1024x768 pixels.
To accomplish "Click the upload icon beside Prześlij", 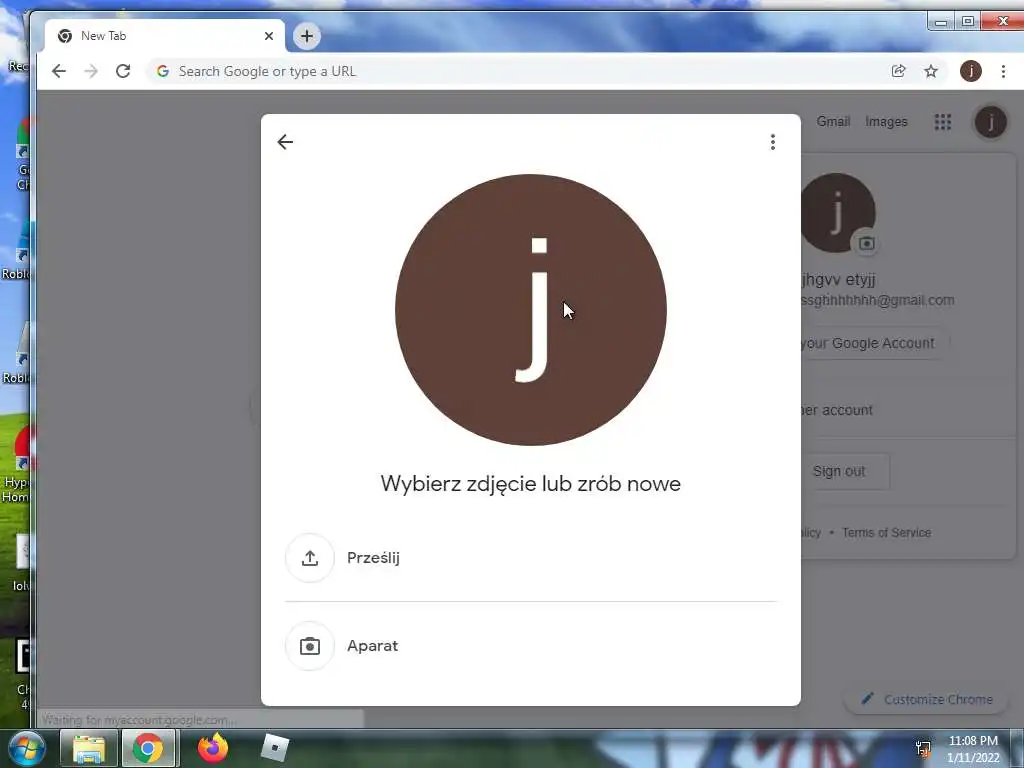I will 310,558.
